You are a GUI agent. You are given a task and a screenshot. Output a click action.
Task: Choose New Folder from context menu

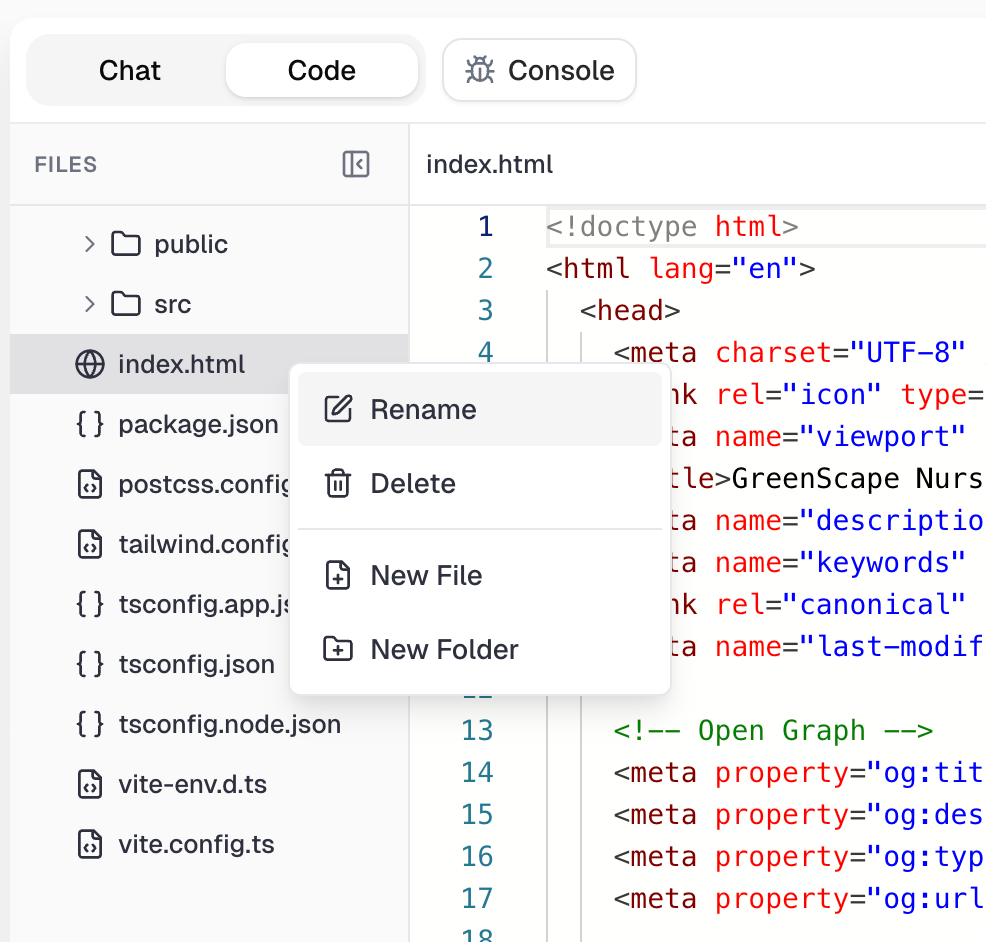pos(480,650)
